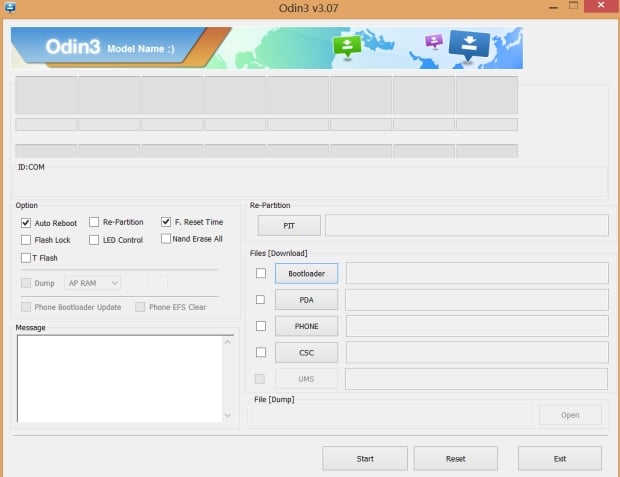
Task: Click the Phone Bootloader Update checkbox
Action: (26, 307)
